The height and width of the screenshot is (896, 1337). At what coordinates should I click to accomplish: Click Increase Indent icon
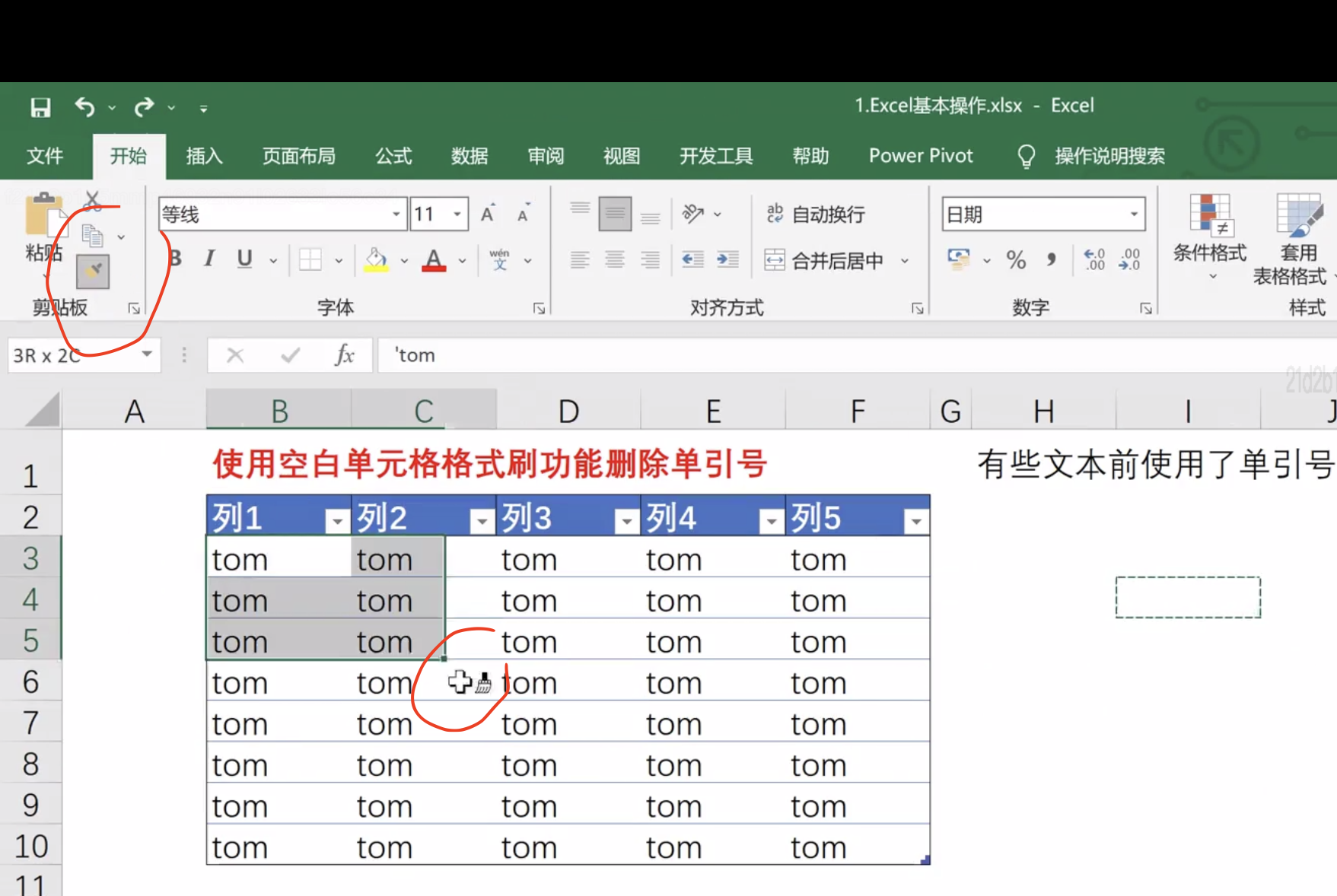[727, 260]
